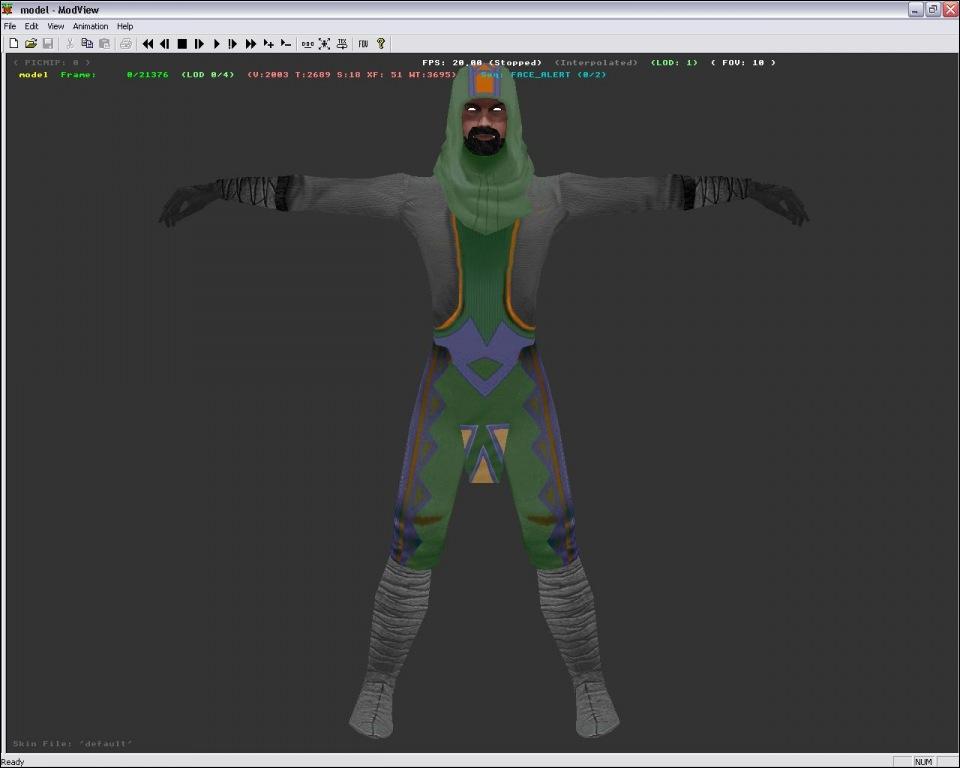Decrease animation speed with minus-arrow icon

point(285,44)
